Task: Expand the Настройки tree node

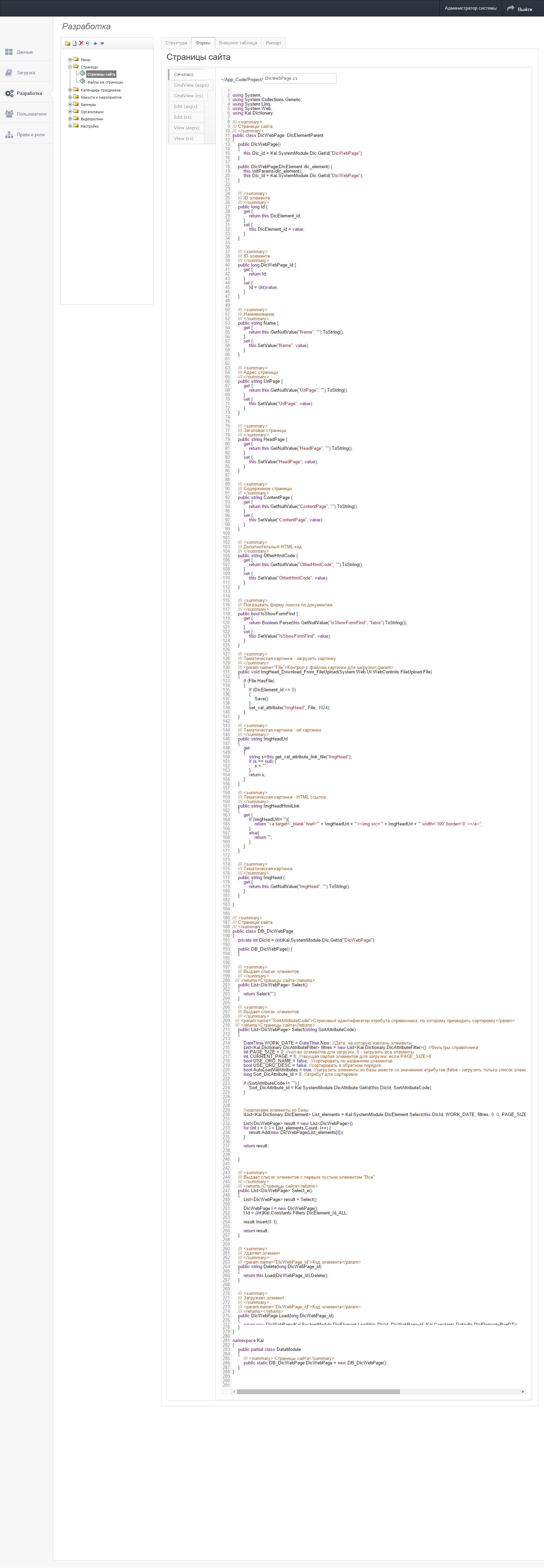Action: [70, 126]
